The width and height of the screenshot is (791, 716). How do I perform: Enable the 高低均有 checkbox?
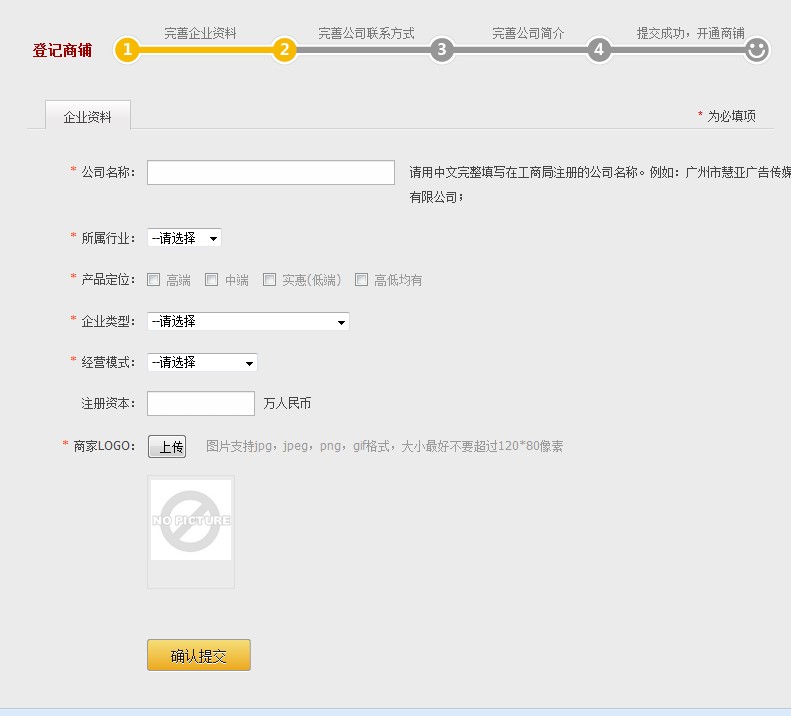click(362, 280)
